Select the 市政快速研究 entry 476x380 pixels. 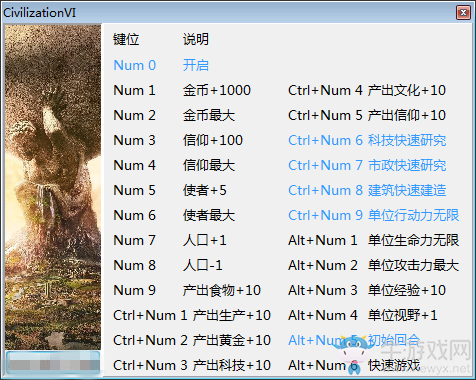click(407, 165)
